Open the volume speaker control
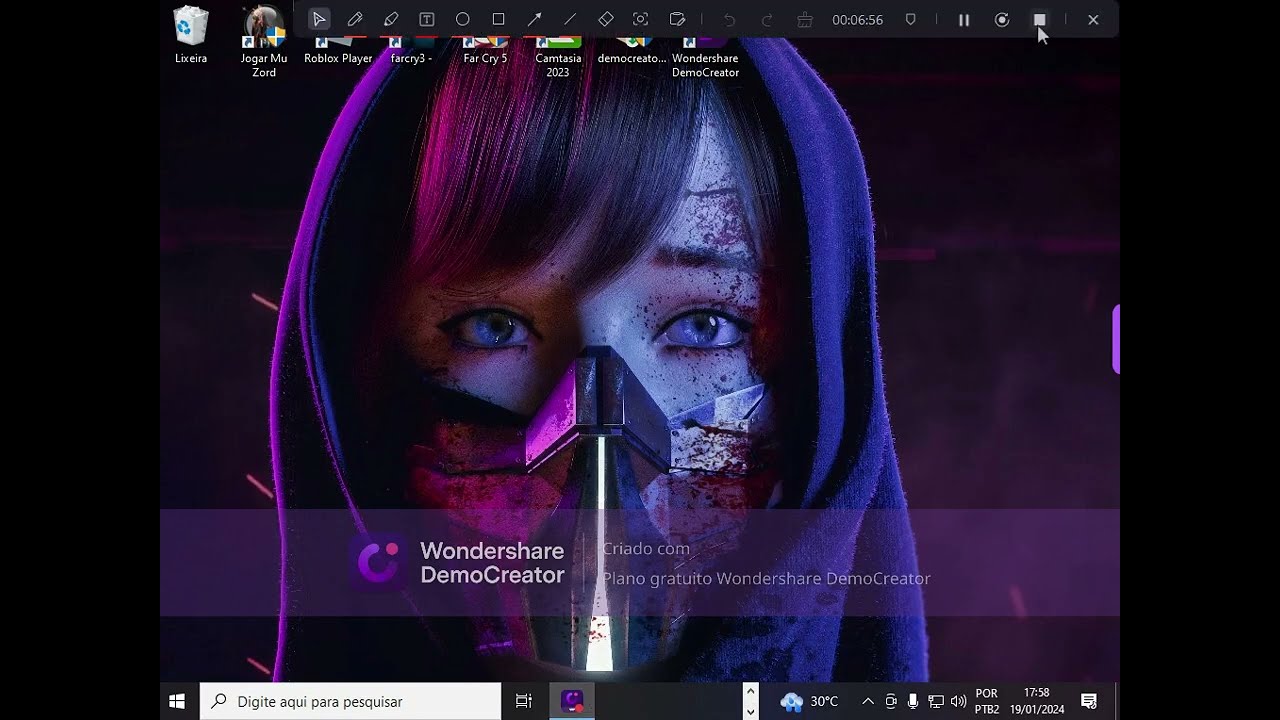This screenshot has width=1280, height=720. (x=958, y=701)
